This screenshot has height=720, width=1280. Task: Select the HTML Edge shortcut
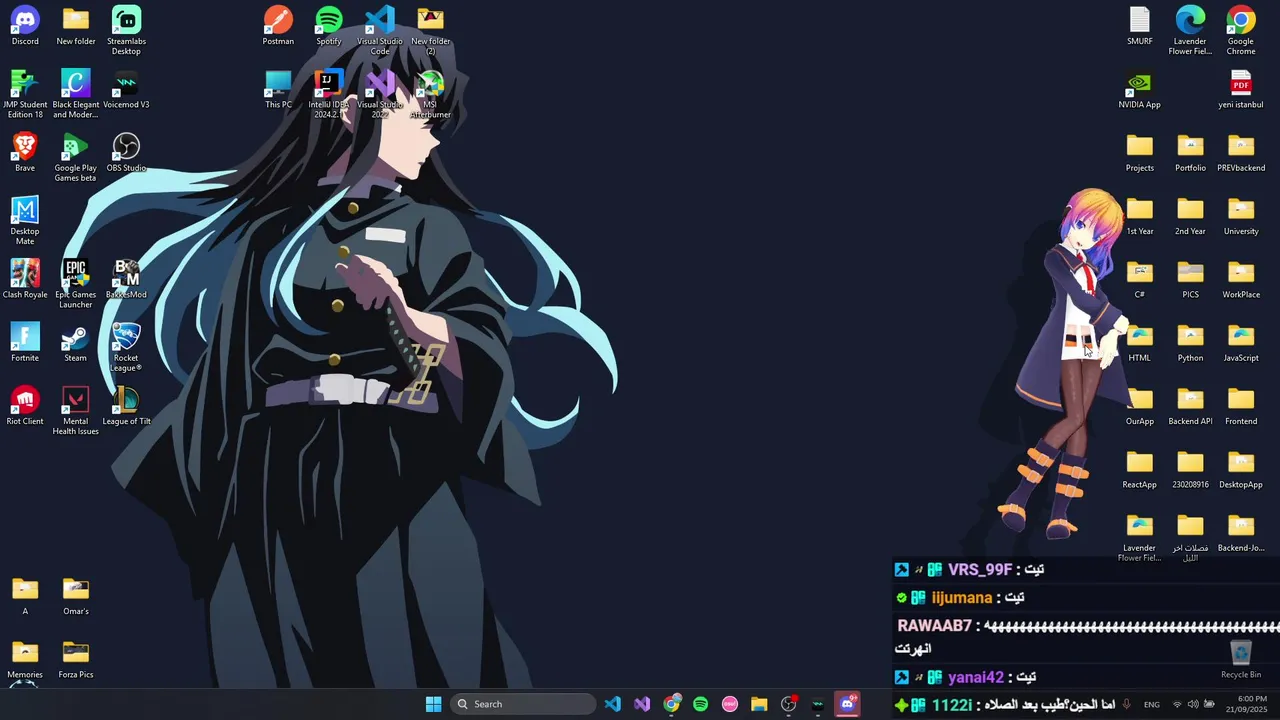pos(1140,342)
